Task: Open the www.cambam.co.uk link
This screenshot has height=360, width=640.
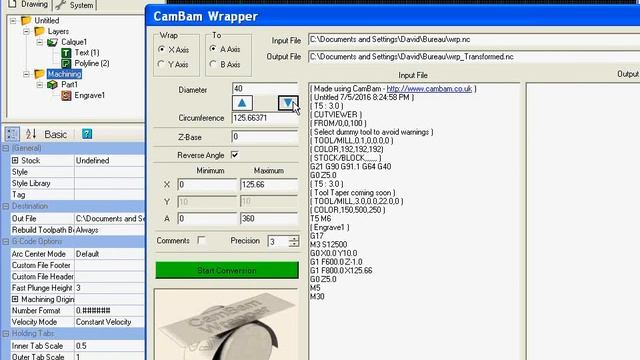Action: coord(429,89)
